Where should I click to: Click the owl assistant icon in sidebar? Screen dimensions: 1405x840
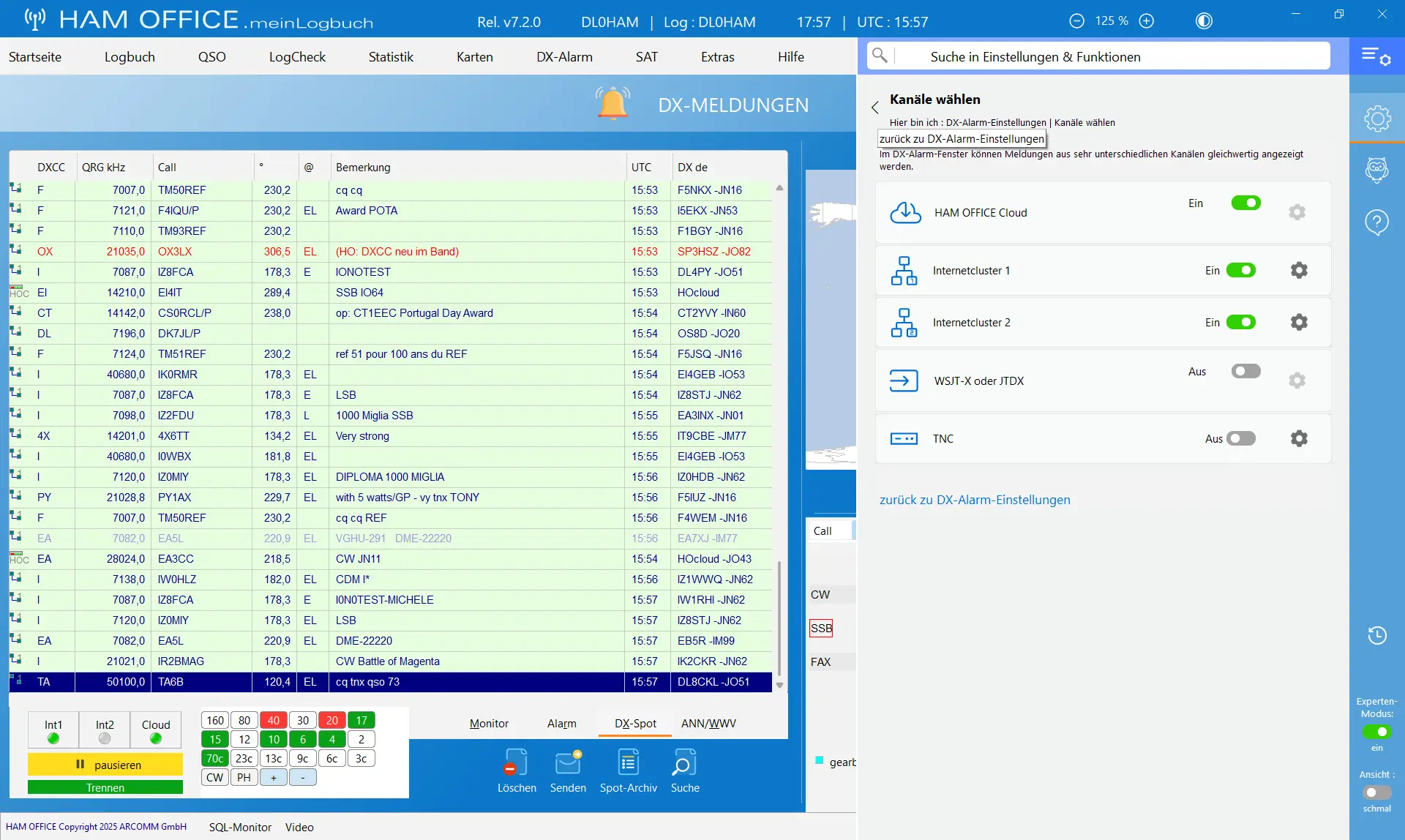click(x=1377, y=170)
